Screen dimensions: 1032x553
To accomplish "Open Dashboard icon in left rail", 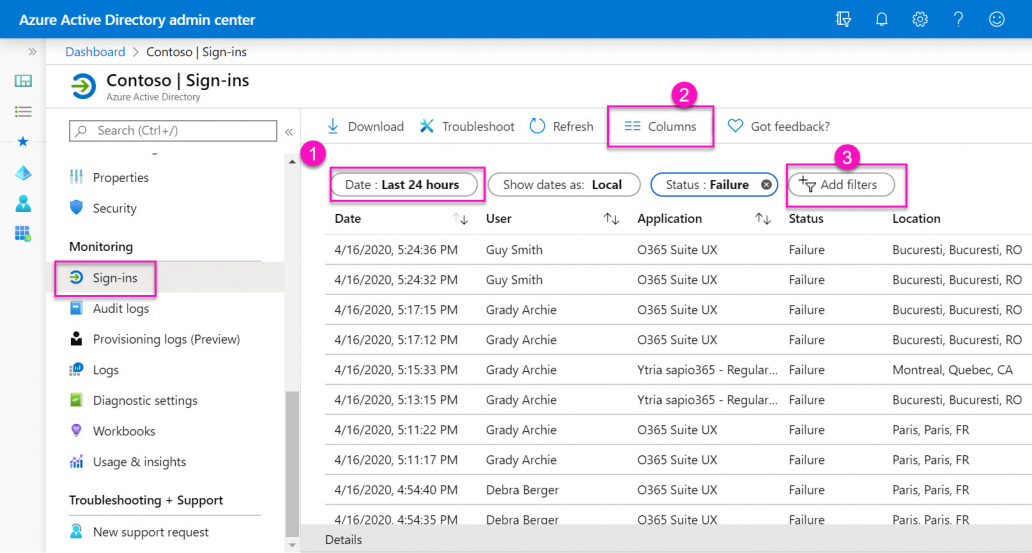I will coord(23,81).
